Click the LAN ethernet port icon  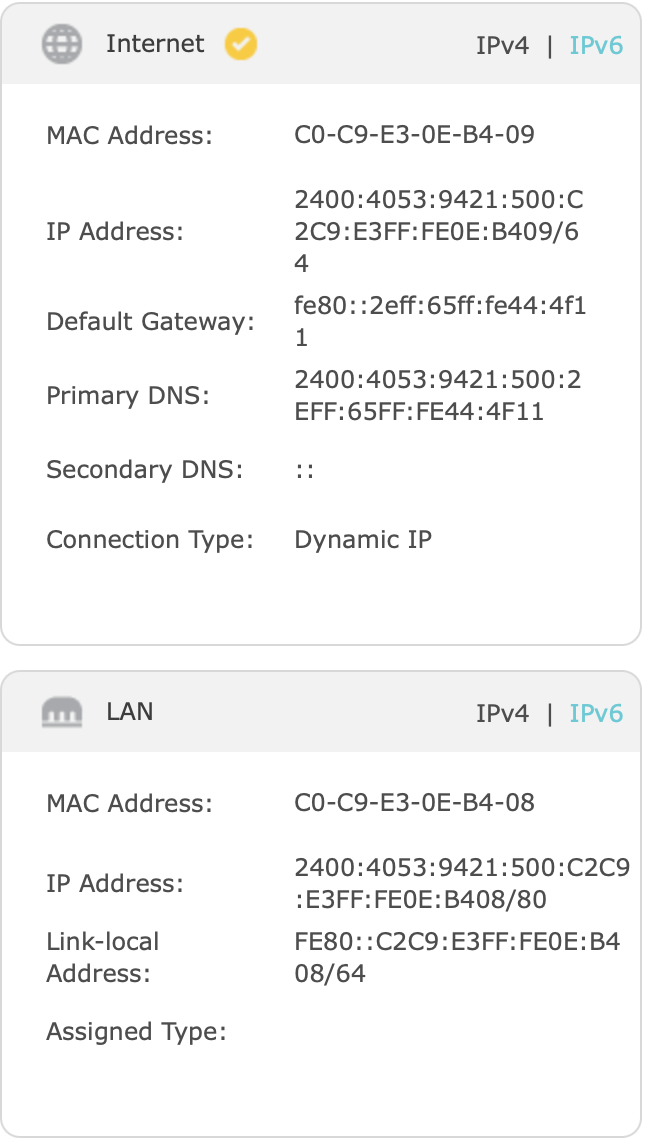[x=61, y=713]
